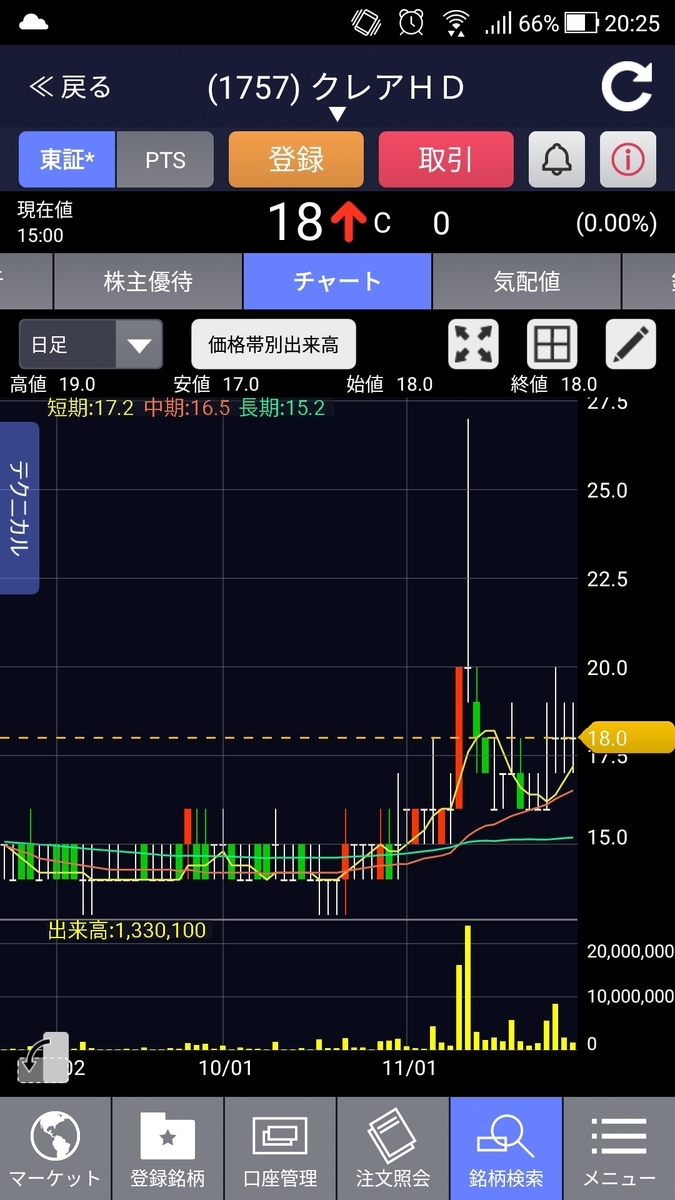Open the 株主優待 tab
The height and width of the screenshot is (1200, 675).
148,281
